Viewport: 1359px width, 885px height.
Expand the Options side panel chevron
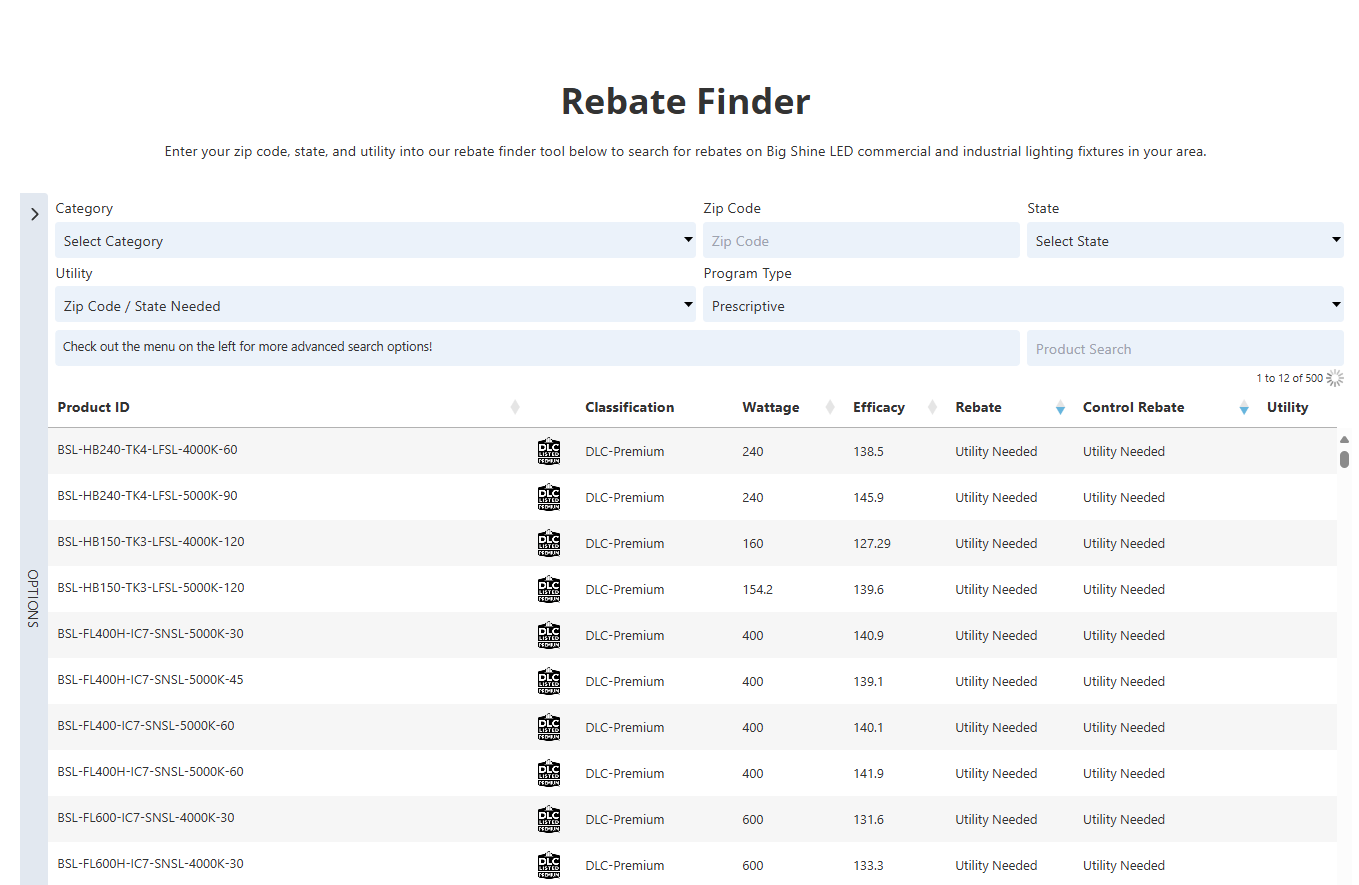click(x=34, y=214)
